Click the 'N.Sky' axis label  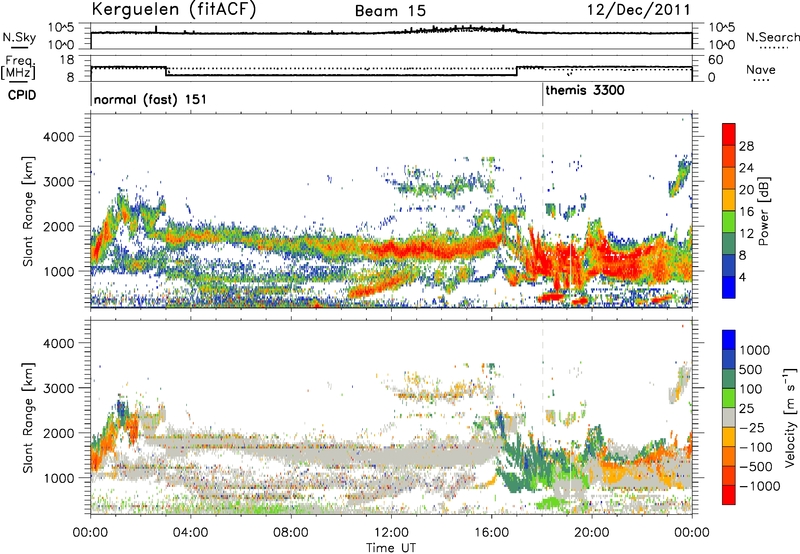click(19, 37)
